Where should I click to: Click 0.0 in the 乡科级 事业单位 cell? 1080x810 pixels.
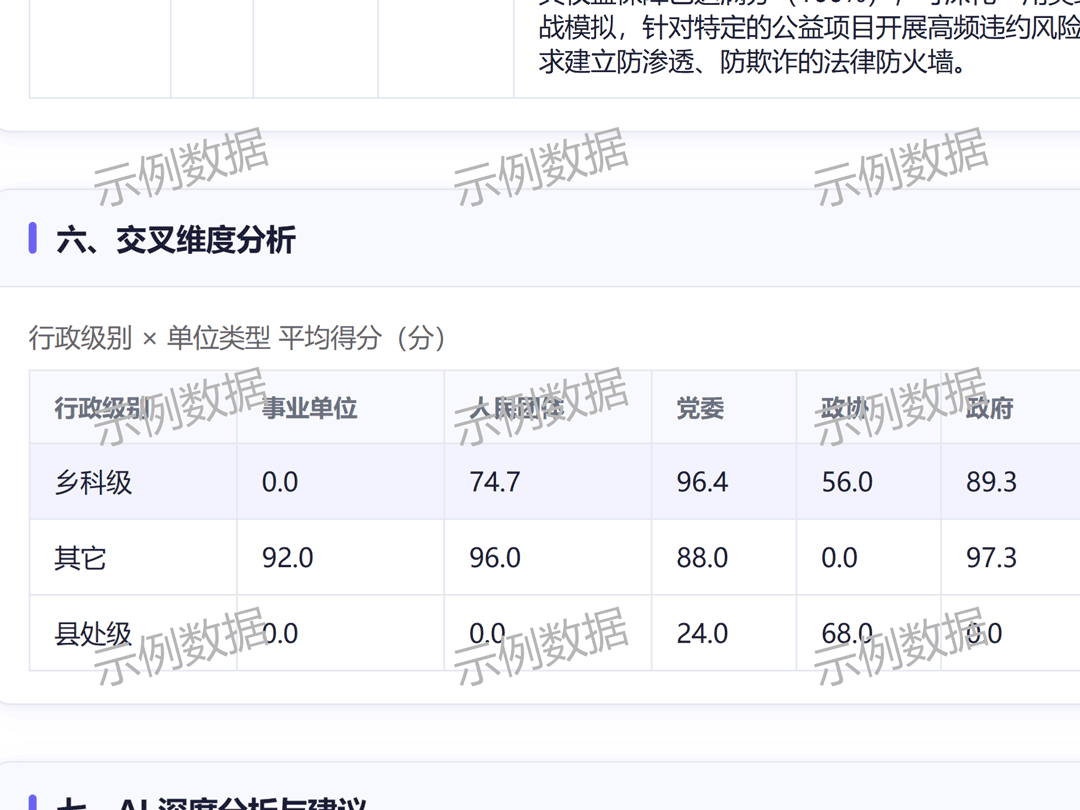pyautogui.click(x=280, y=482)
